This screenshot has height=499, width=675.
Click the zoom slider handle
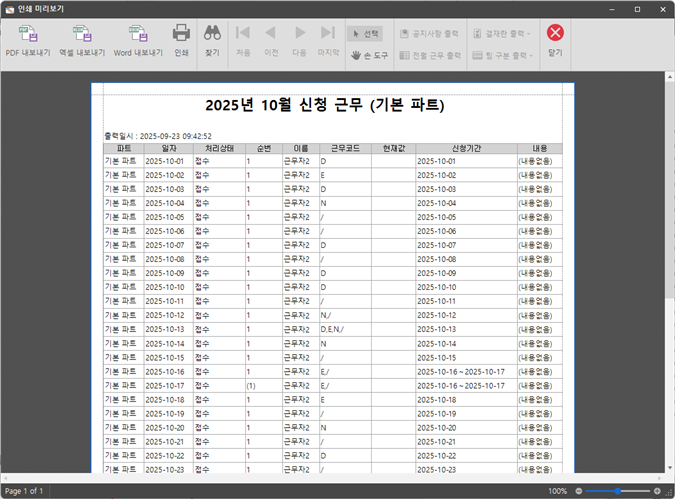618,491
